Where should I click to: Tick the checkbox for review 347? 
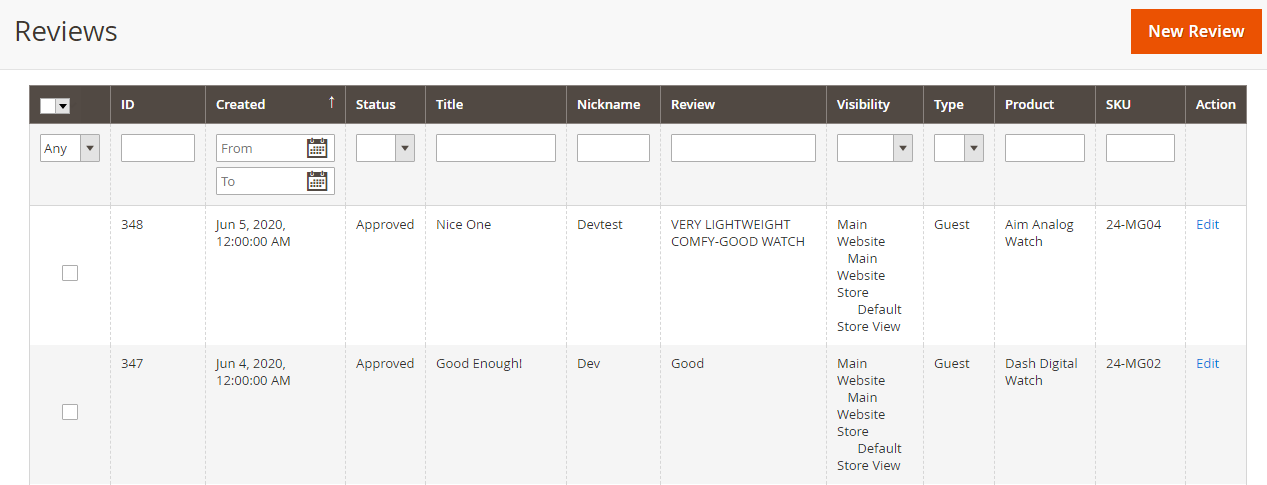(x=70, y=412)
